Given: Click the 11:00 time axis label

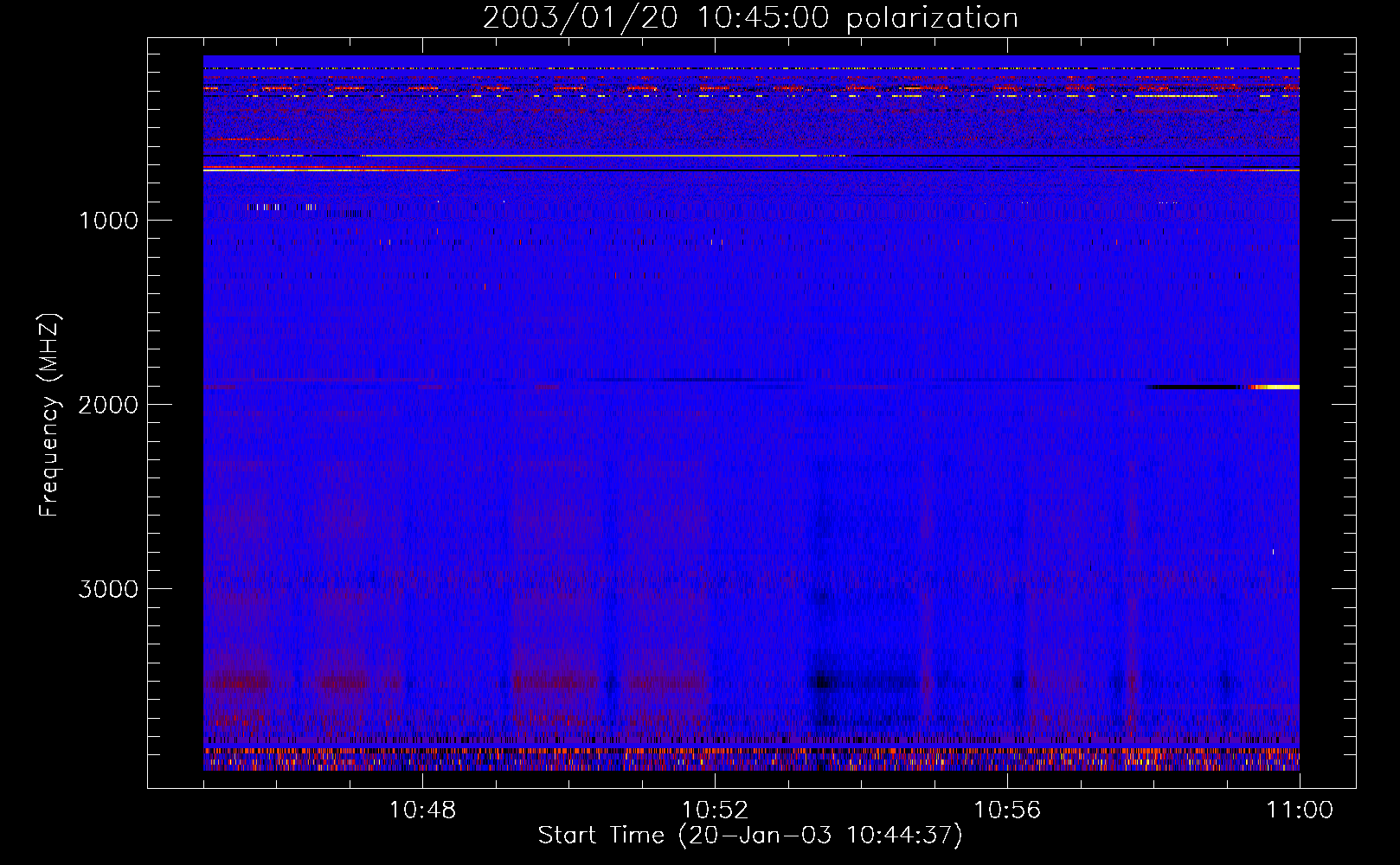Looking at the screenshot, I should pos(1300,811).
